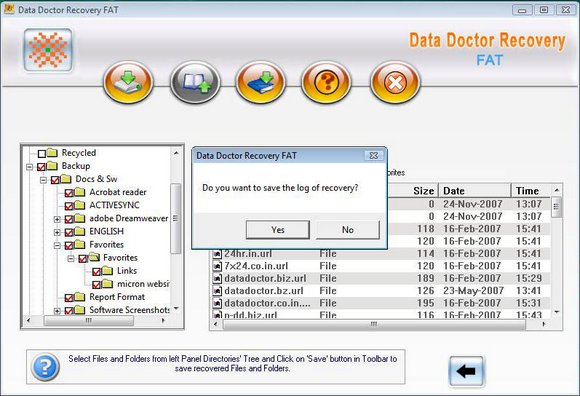The image size is (580, 396).
Task: Open Help with the question mark toolbar button
Action: tap(326, 82)
